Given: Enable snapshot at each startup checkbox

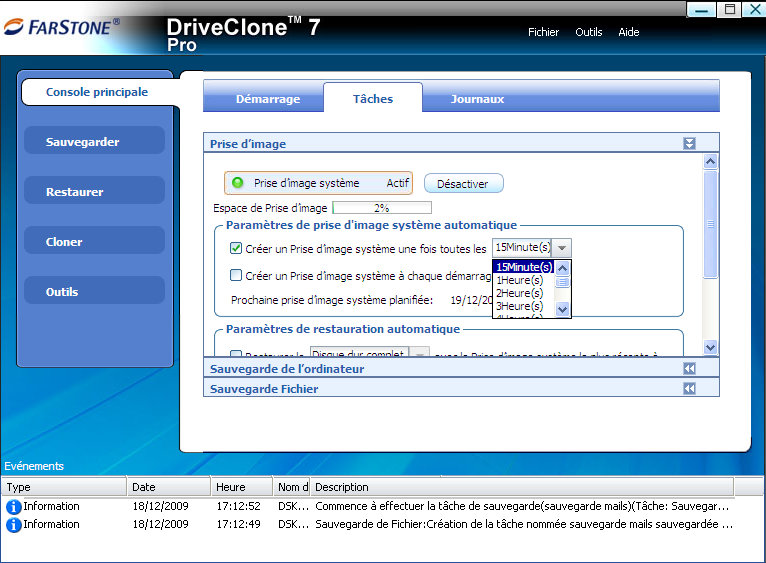Looking at the screenshot, I should tap(235, 275).
